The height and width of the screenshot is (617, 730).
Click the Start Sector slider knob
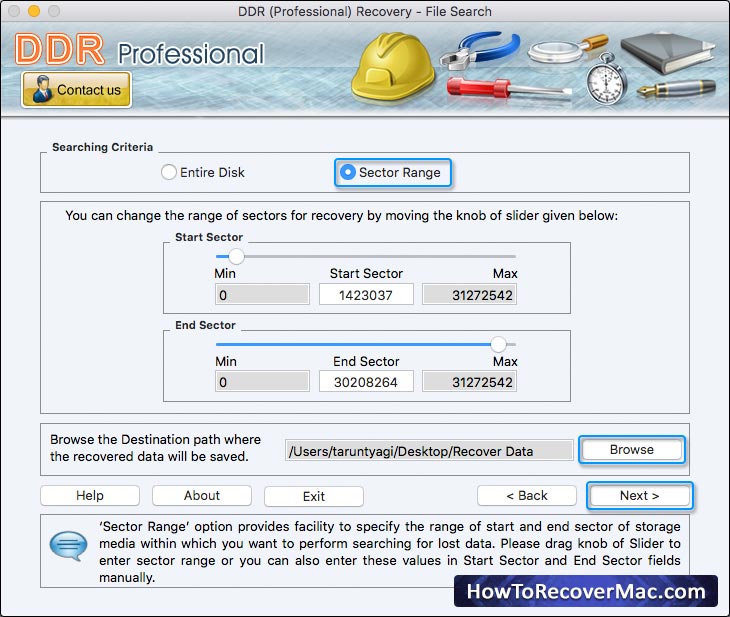236,256
